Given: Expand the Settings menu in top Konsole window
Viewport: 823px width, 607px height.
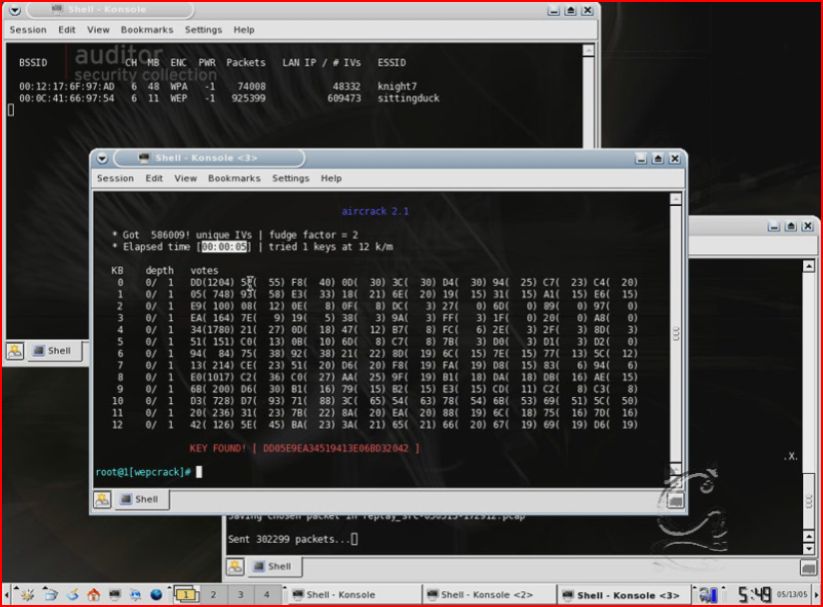Looking at the screenshot, I should pyautogui.click(x=203, y=30).
